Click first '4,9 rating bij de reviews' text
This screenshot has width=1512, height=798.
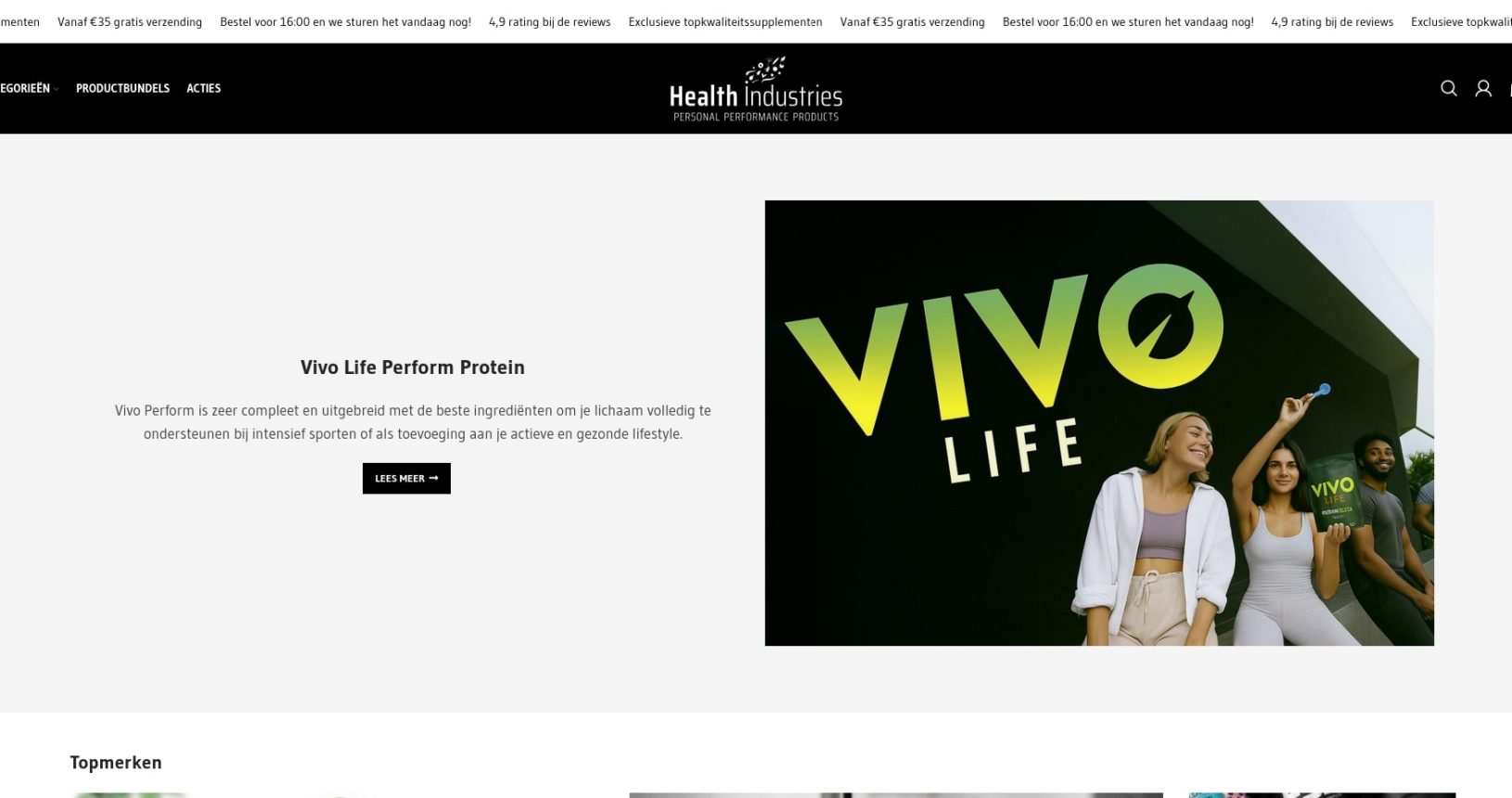pyautogui.click(x=549, y=21)
